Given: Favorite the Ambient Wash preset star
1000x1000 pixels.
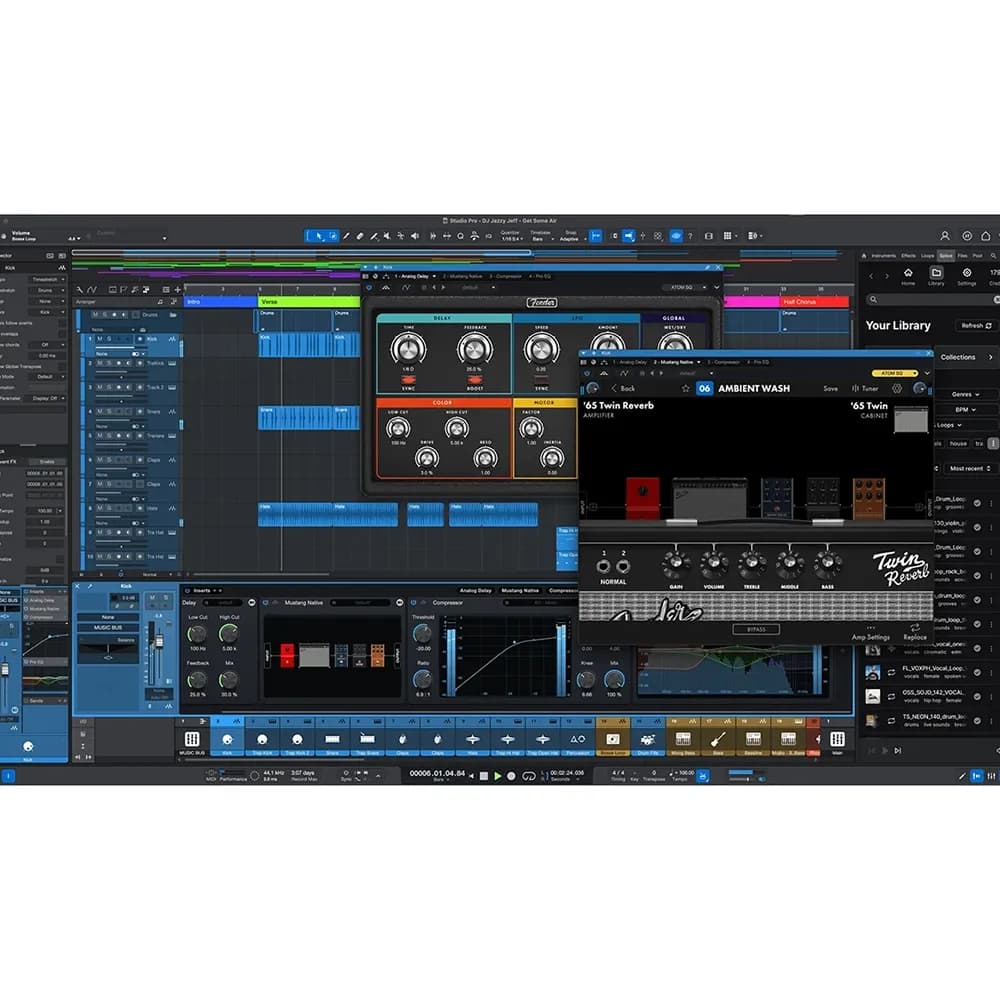Looking at the screenshot, I should (686, 388).
